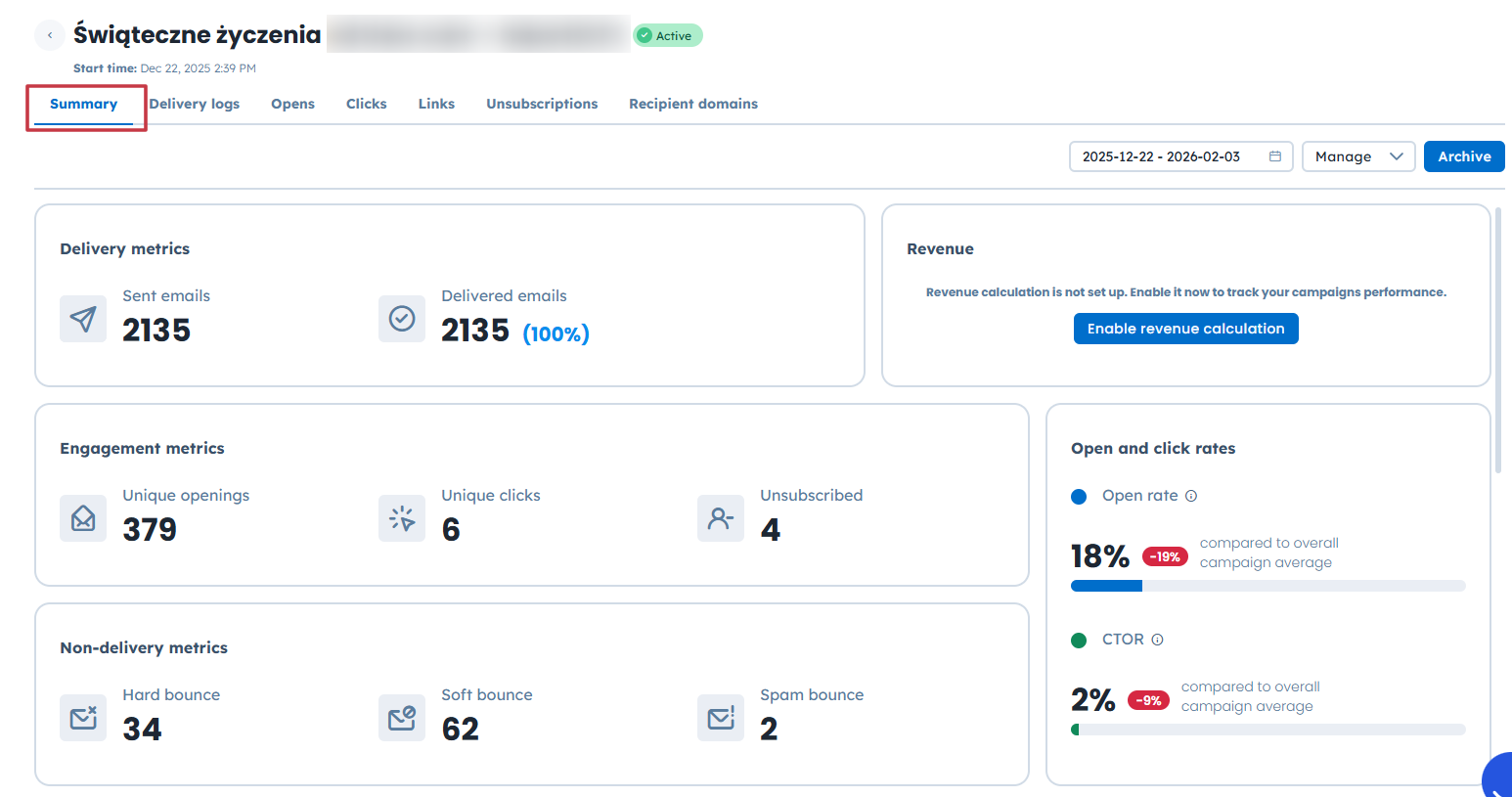Click the spam bounce value 2
Image resolution: width=1512 pixels, height=797 pixels.
click(769, 730)
